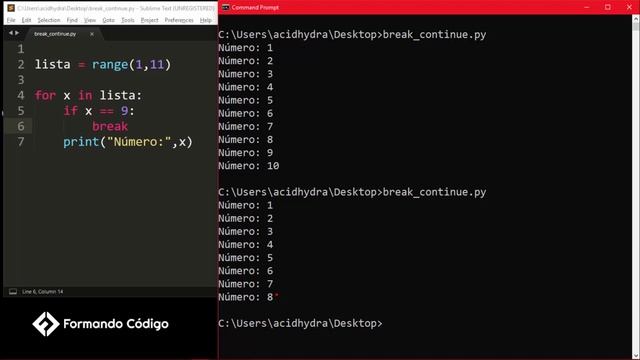Click 'Line 6, Column 14' in status bar
This screenshot has height=360, width=640.
click(x=43, y=291)
